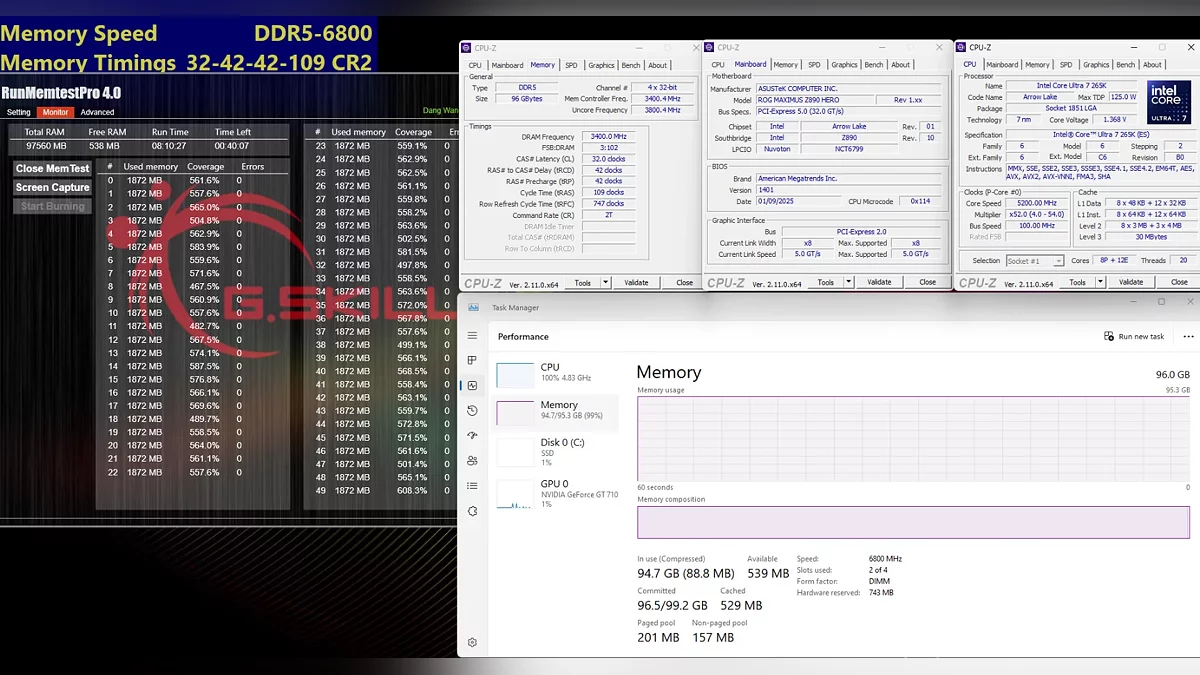Click the Close Mem Test button
Screen dimensions: 1200x675
coord(52,168)
